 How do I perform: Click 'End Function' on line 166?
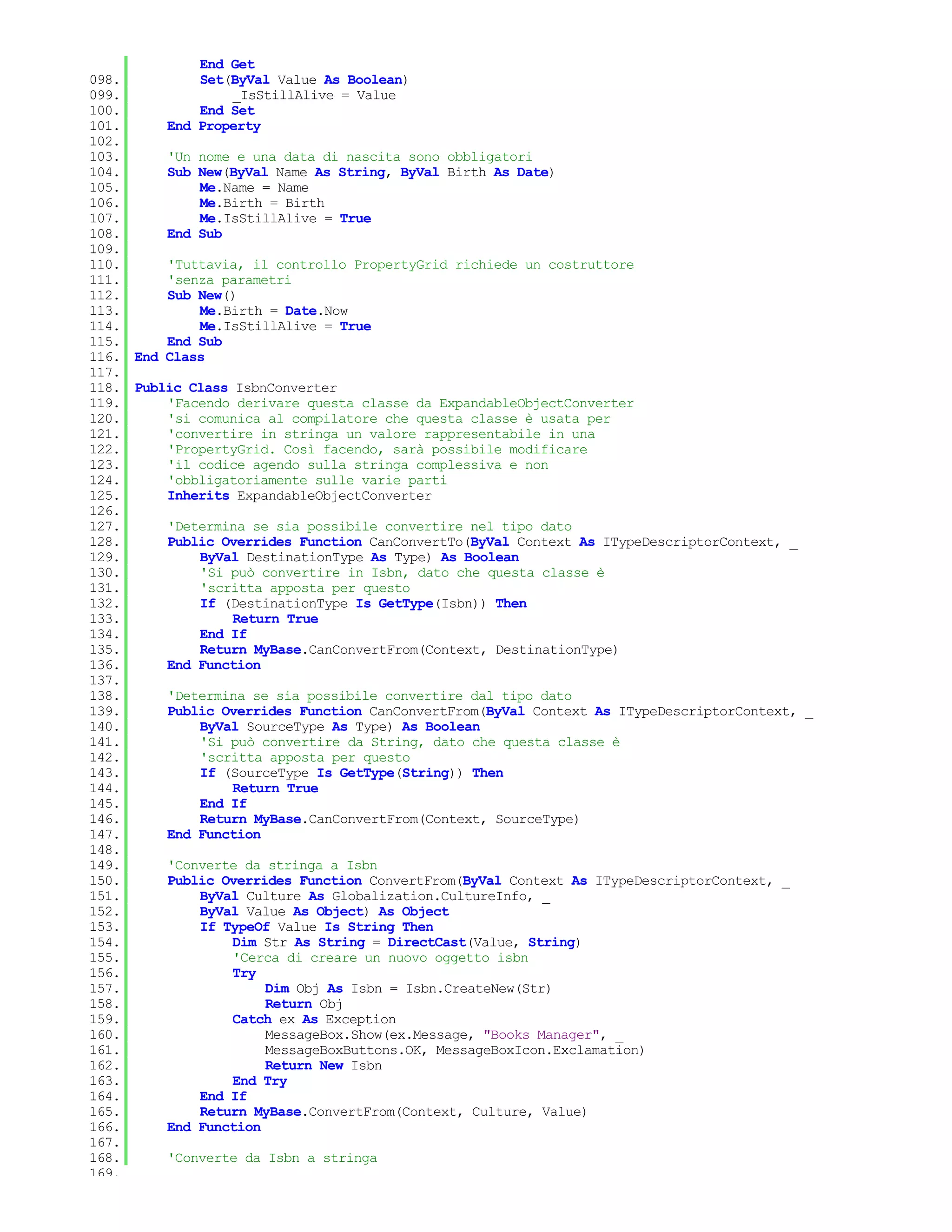[x=214, y=1127]
